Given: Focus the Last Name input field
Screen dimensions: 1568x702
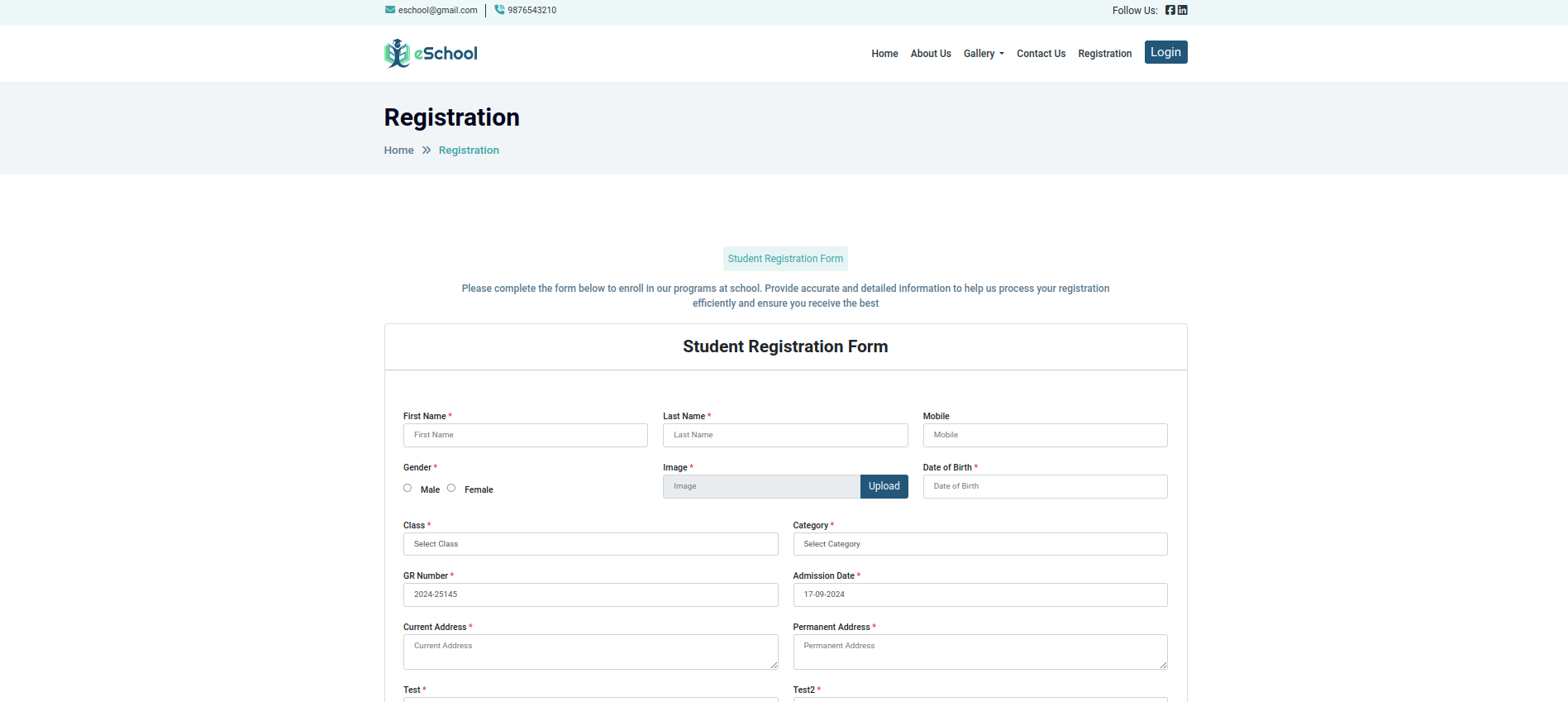Looking at the screenshot, I should click(785, 436).
